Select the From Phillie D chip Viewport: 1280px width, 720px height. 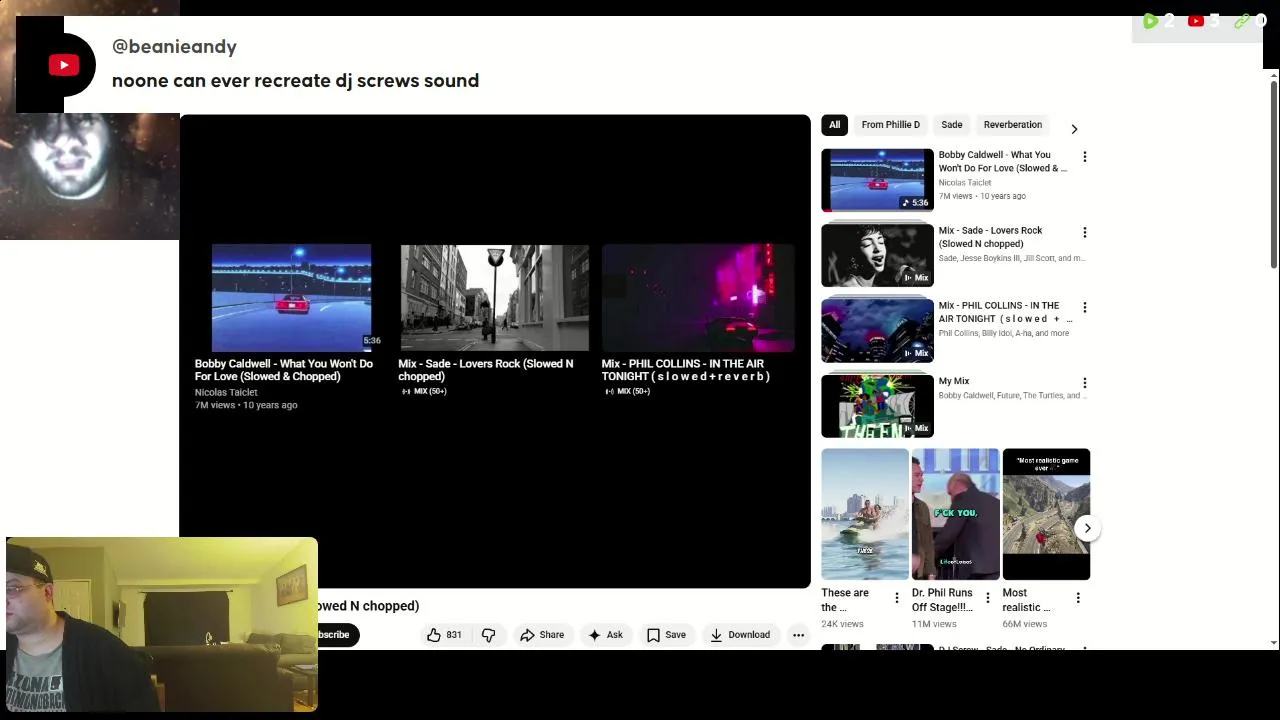click(890, 125)
